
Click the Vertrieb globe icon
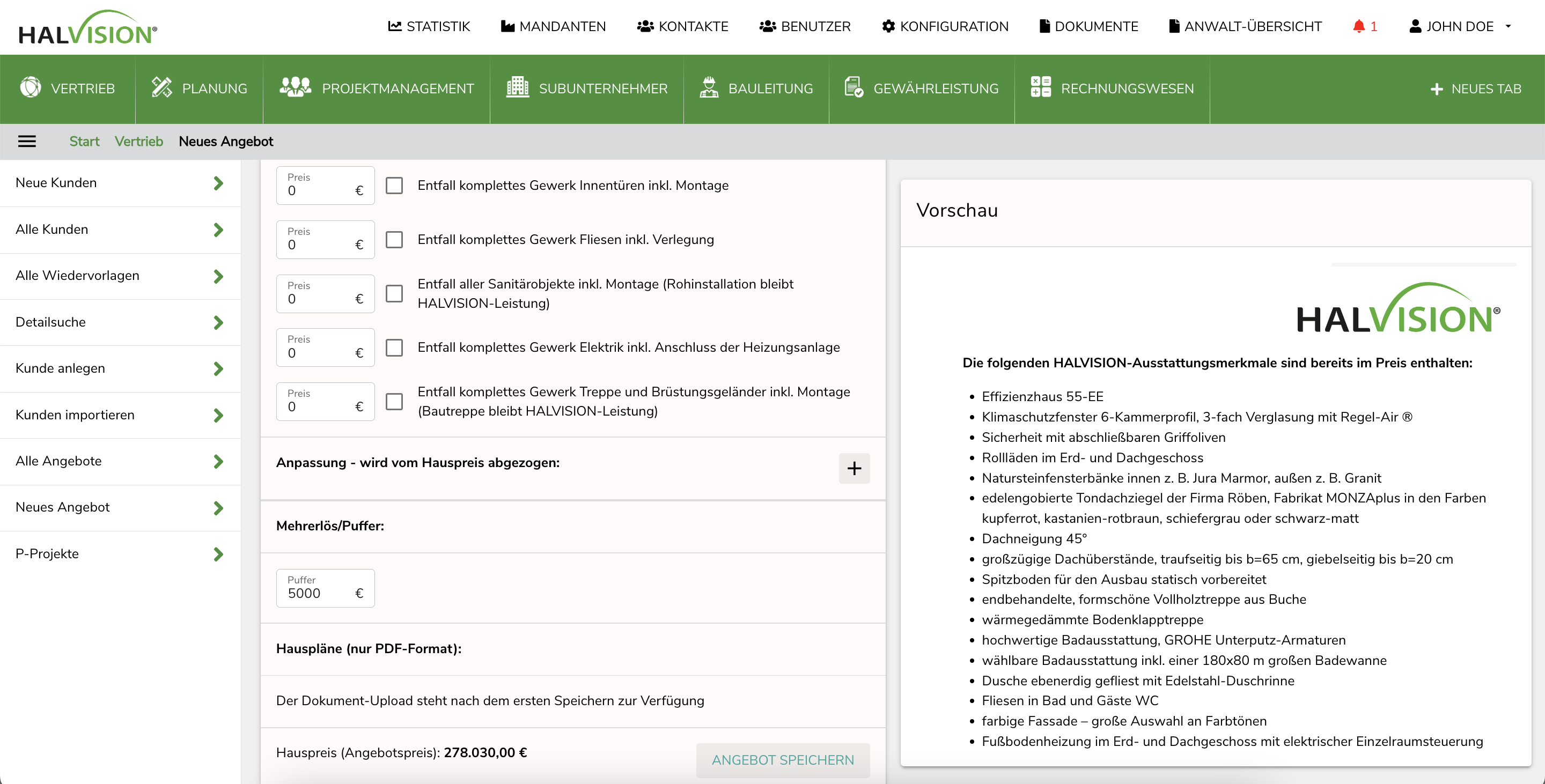[31, 87]
